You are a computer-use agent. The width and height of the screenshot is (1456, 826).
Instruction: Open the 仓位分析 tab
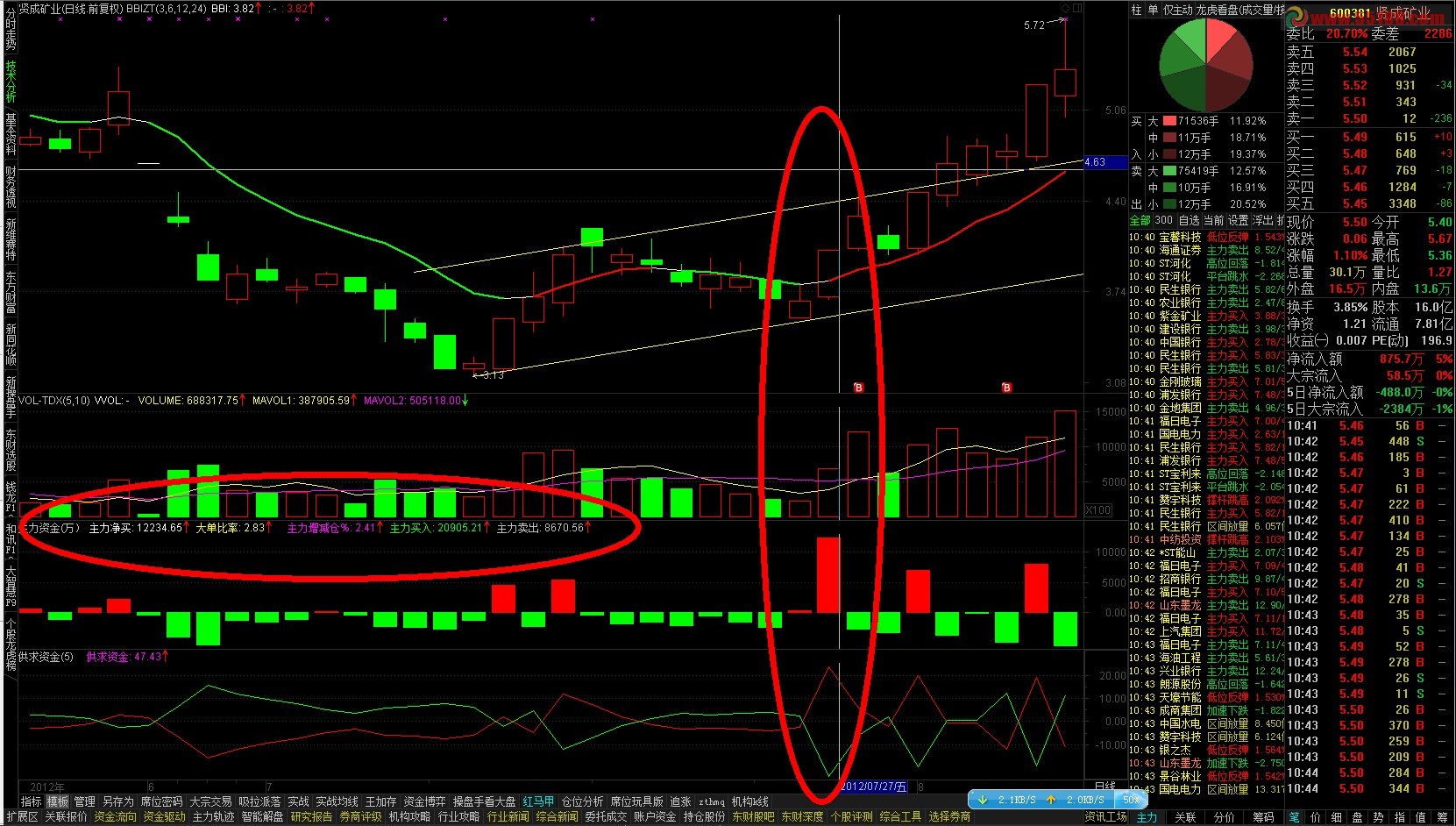[x=582, y=801]
